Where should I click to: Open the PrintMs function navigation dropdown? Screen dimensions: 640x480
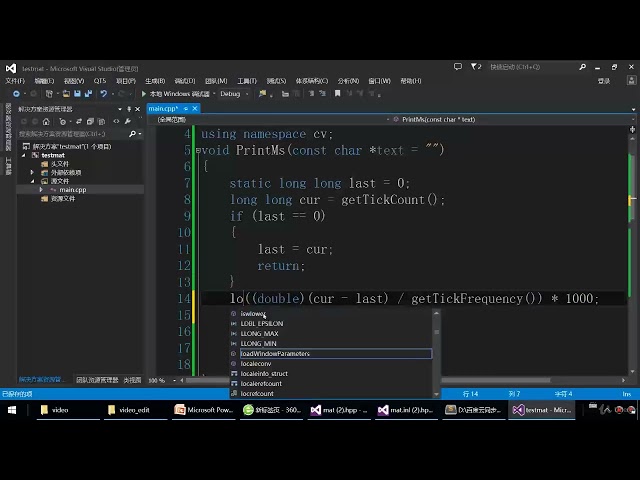[518, 119]
